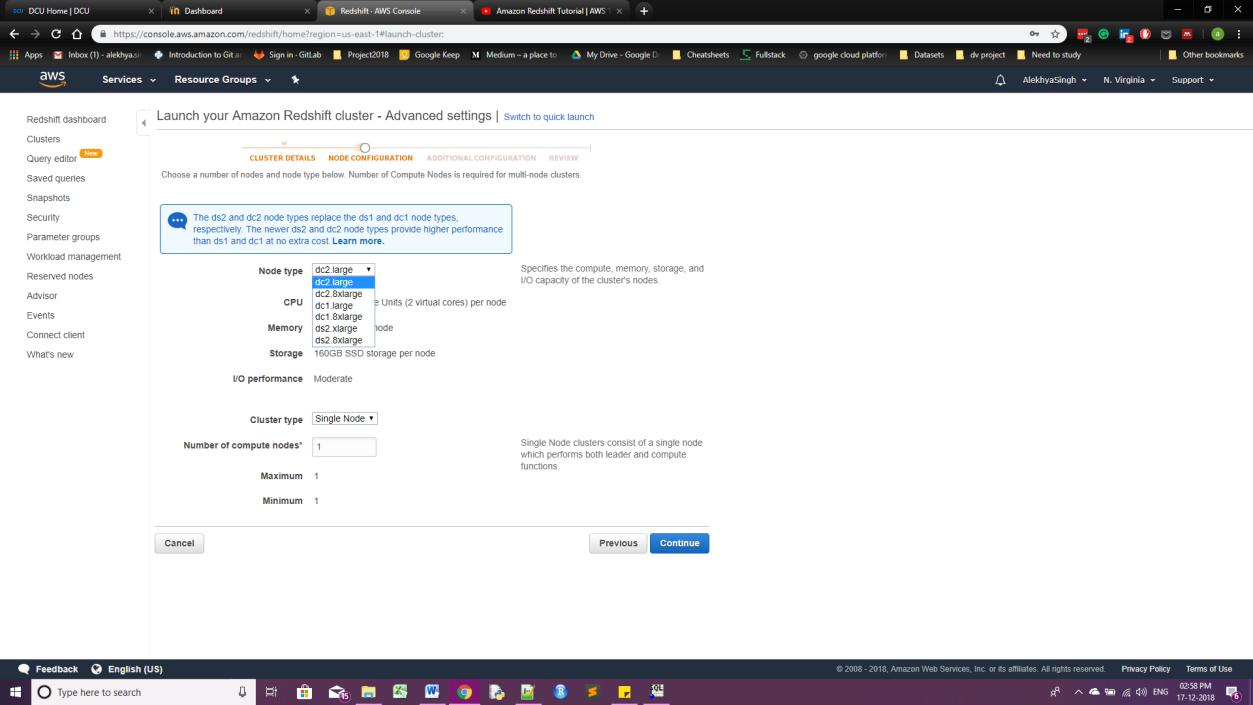Viewport: 1253px width, 705px height.
Task: Click the AWS home logo
Action: 52,77
